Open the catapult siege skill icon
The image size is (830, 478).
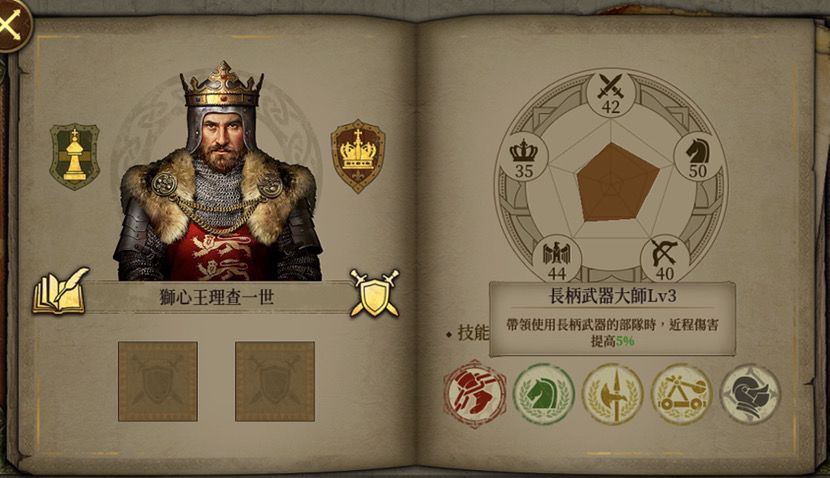click(682, 394)
